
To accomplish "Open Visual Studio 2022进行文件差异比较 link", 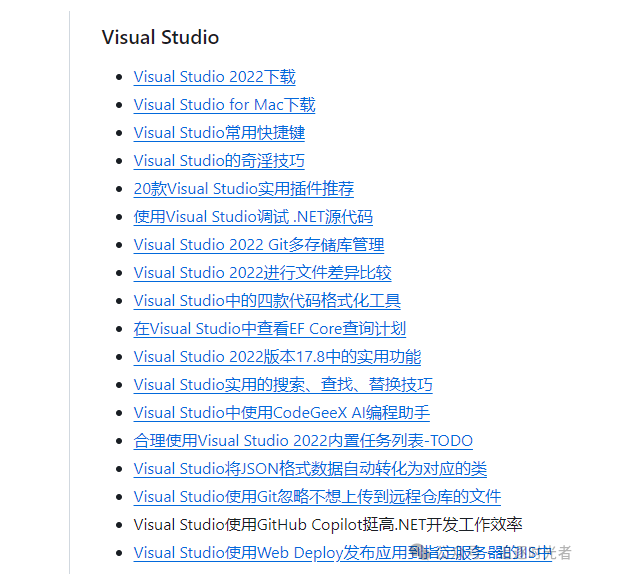I will [x=262, y=273].
